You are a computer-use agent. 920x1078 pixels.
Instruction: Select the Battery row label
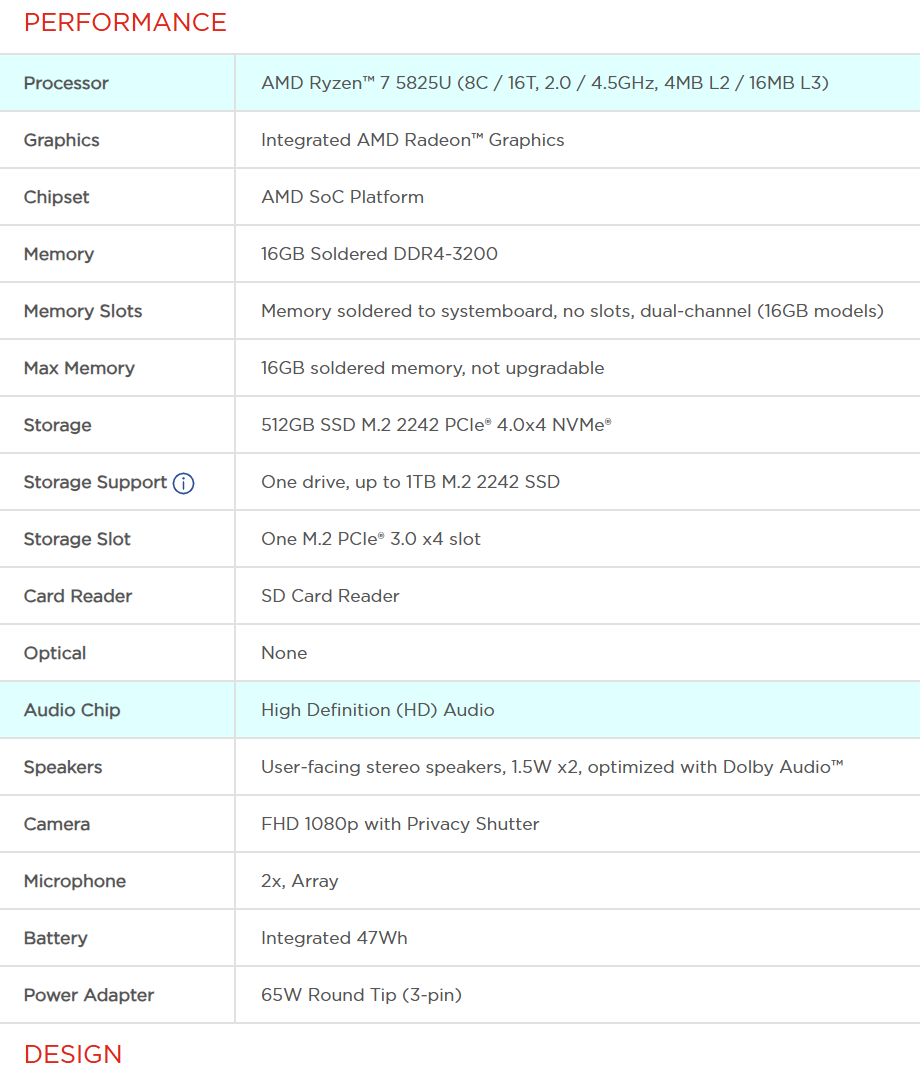56,938
